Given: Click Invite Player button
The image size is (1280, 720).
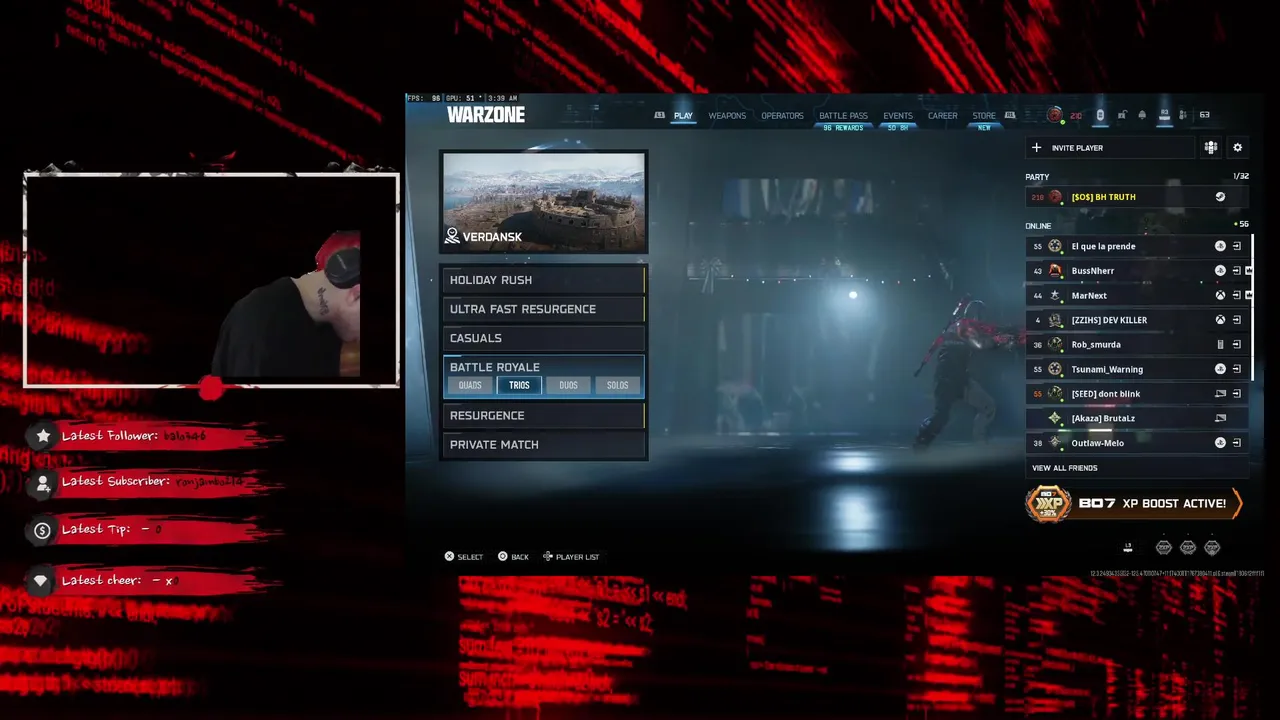Looking at the screenshot, I should point(1110,148).
